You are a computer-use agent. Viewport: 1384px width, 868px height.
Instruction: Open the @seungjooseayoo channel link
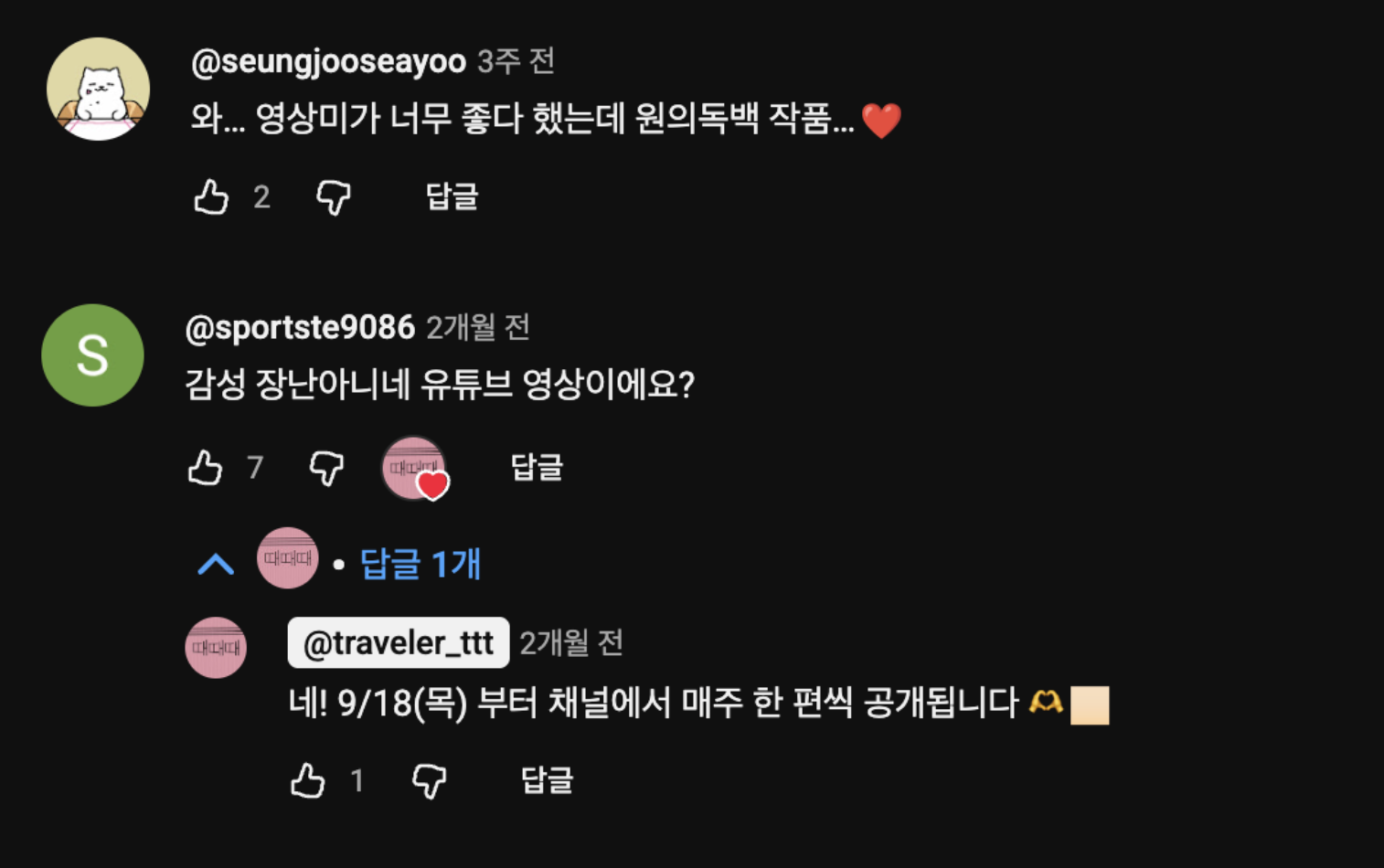(328, 61)
